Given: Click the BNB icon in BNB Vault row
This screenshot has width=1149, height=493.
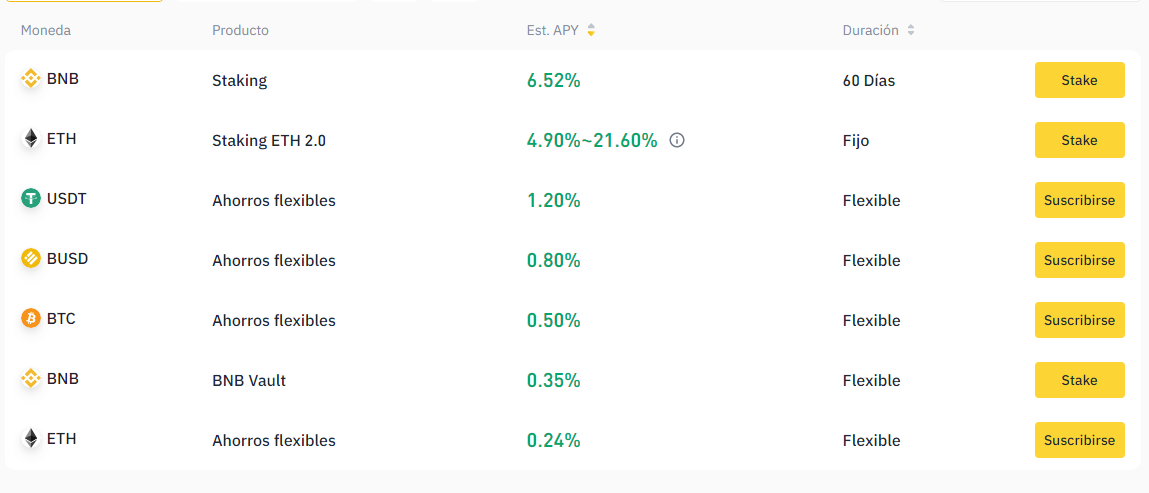Looking at the screenshot, I should [x=31, y=379].
